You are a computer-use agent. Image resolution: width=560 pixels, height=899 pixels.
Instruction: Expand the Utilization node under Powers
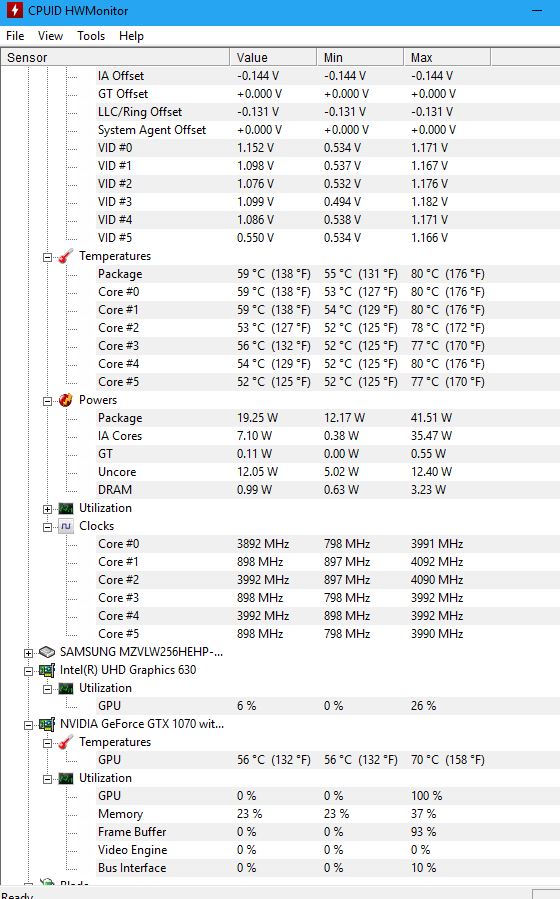(48, 509)
